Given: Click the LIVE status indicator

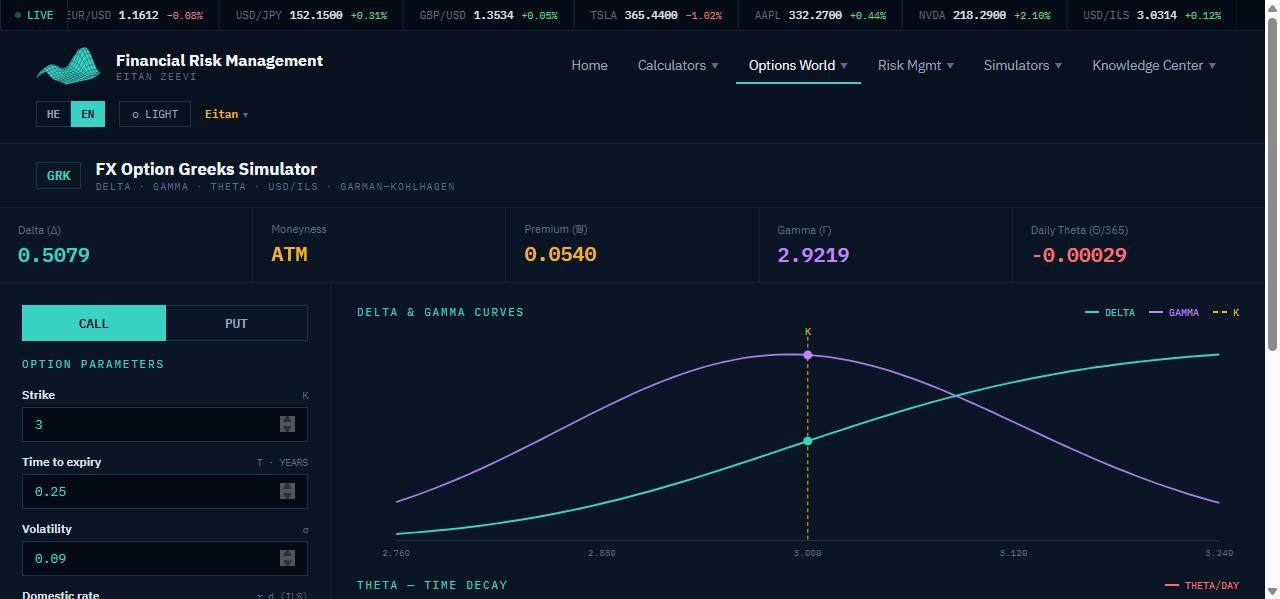Looking at the screenshot, I should point(35,16).
